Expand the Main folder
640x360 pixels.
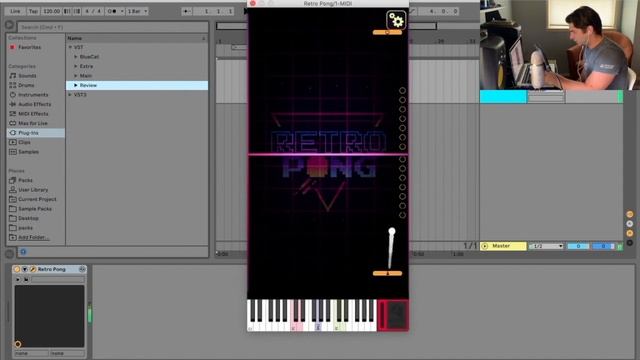76,76
